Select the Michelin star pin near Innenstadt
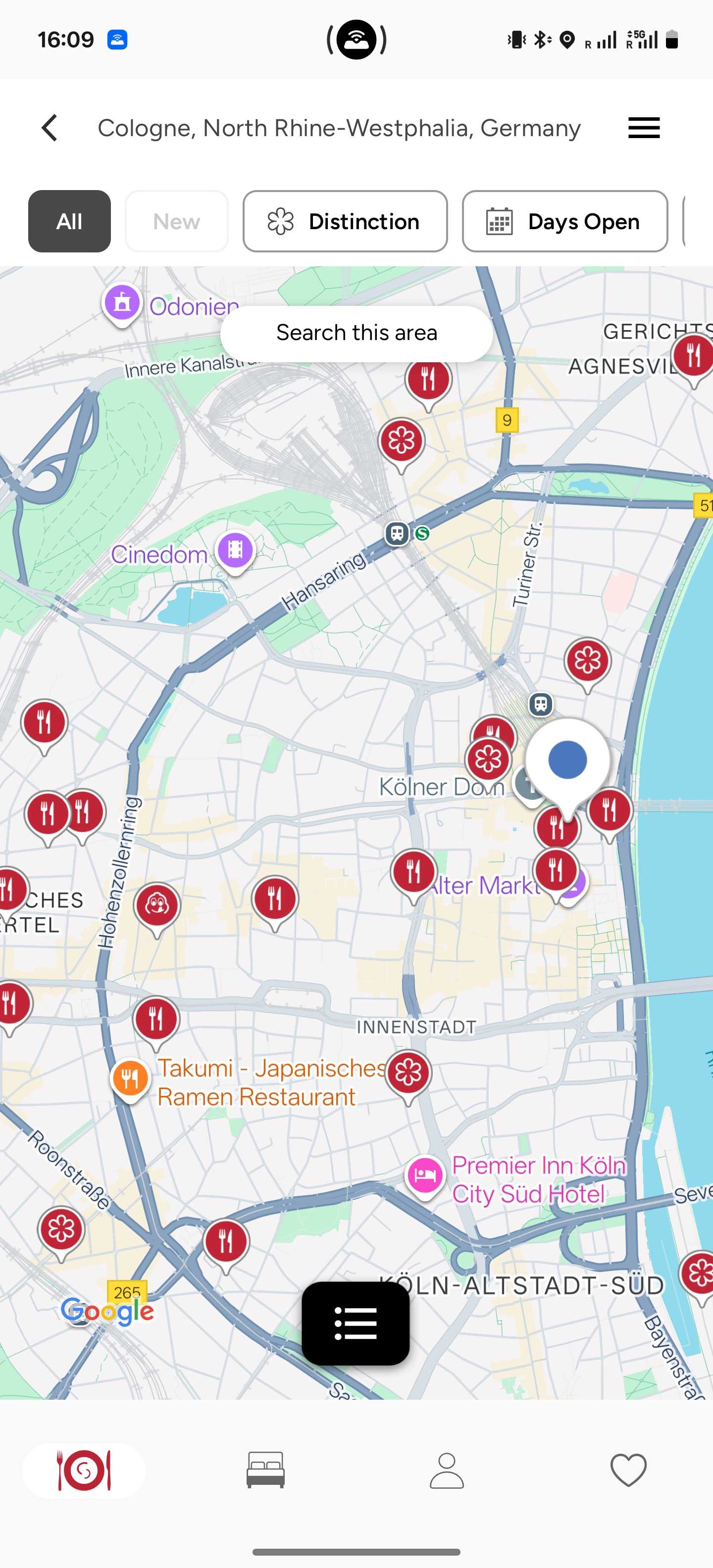The image size is (713, 1568). (408, 1075)
